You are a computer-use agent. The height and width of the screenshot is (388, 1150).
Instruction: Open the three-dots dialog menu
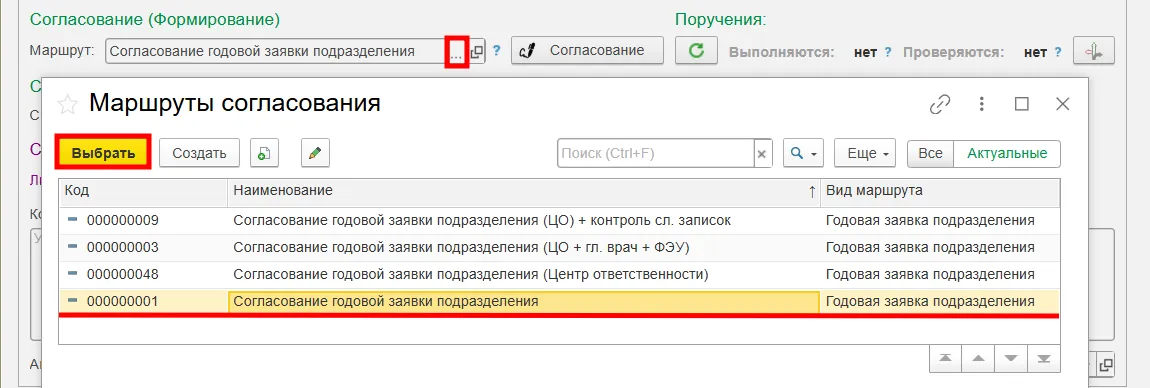981,104
